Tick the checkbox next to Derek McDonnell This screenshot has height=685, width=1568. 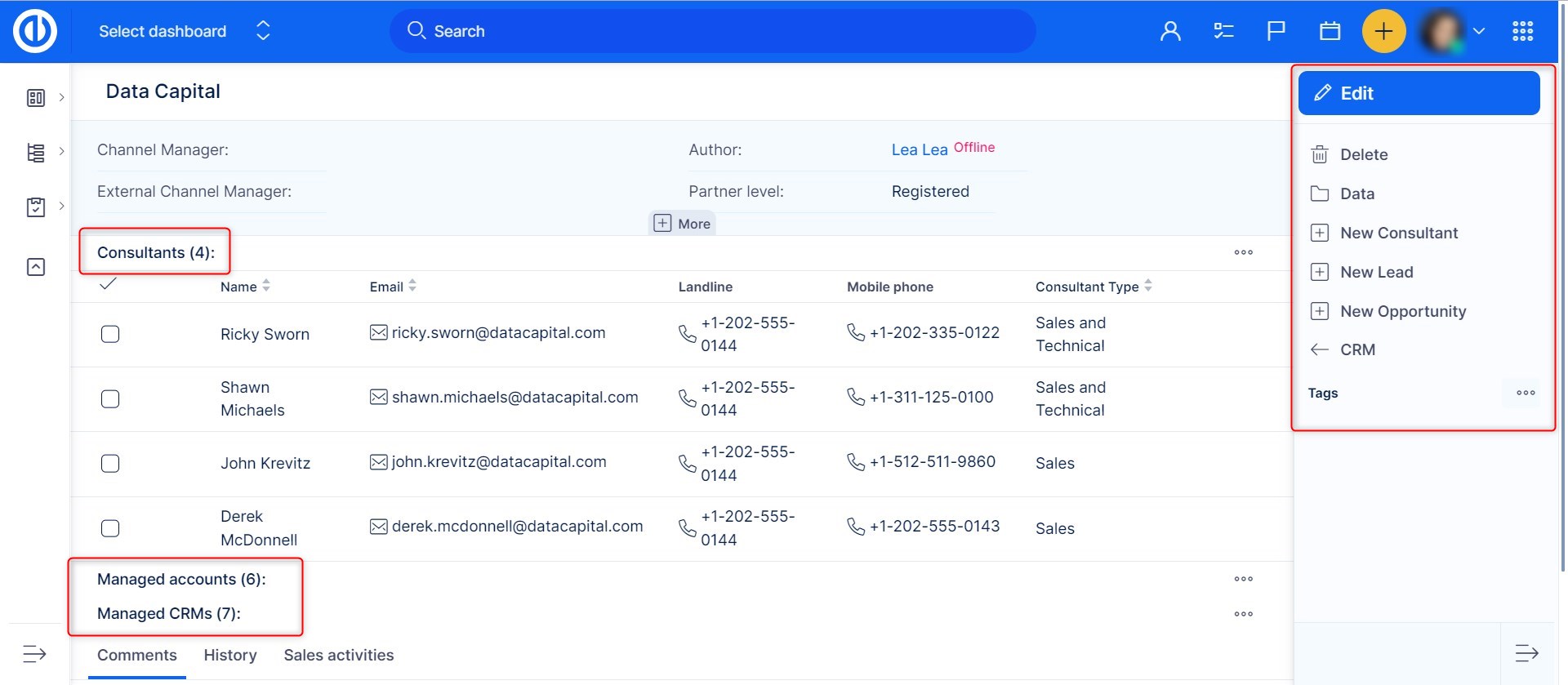coord(110,528)
